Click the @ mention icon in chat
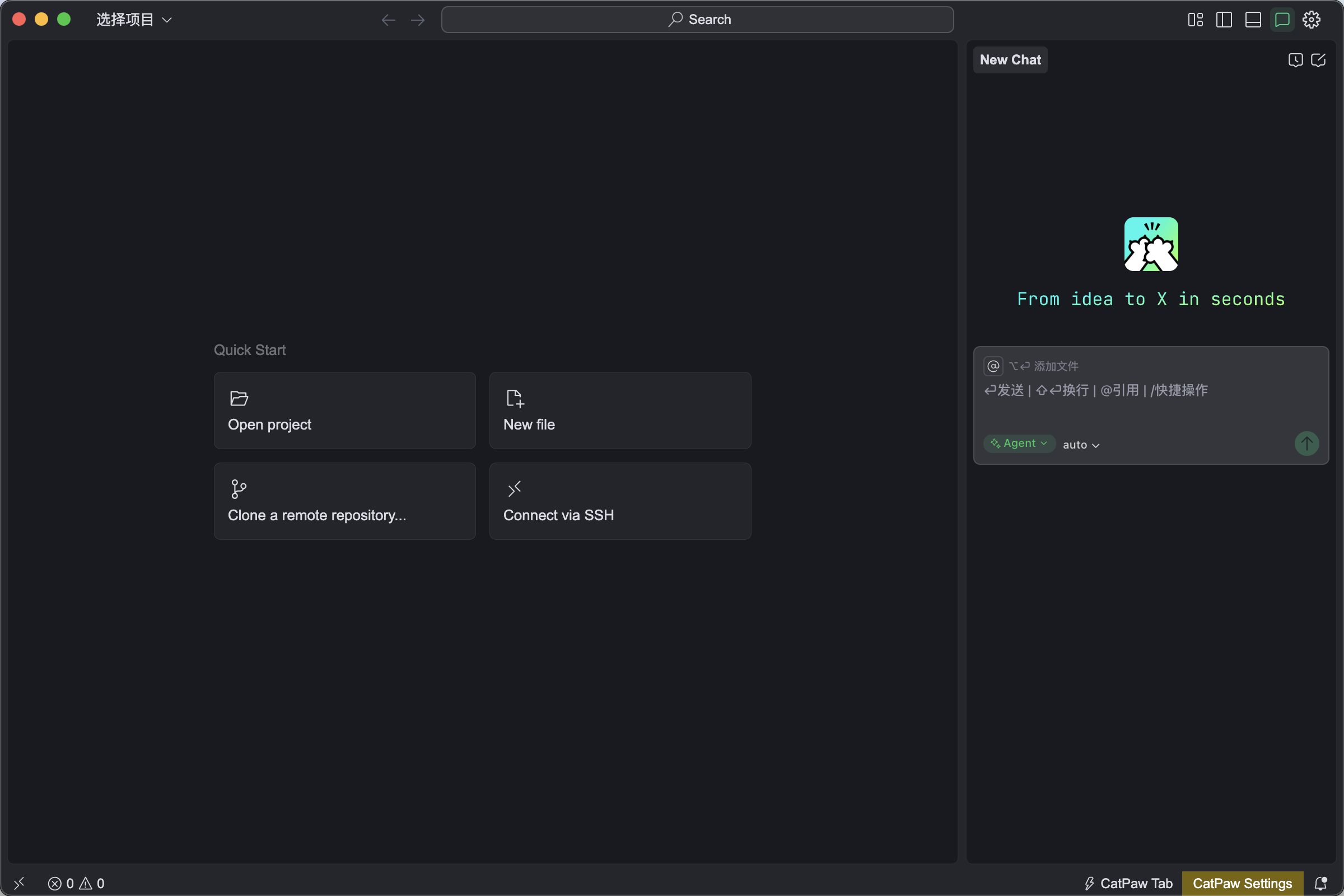Screen dimensions: 1344x896 tap(993, 366)
